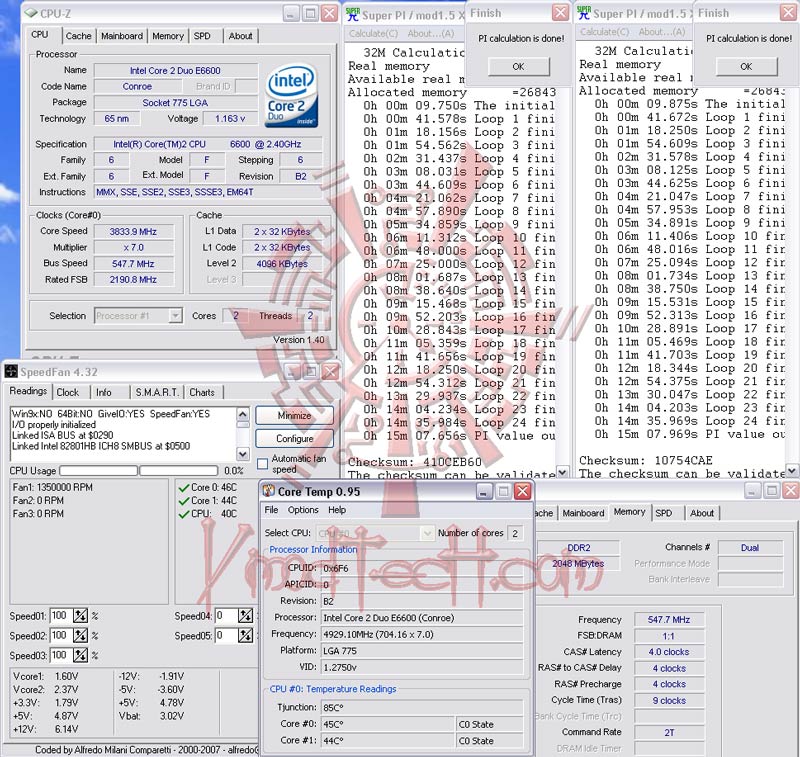Click the Checksum 10754CAE line
800x757 pixels.
645,460
